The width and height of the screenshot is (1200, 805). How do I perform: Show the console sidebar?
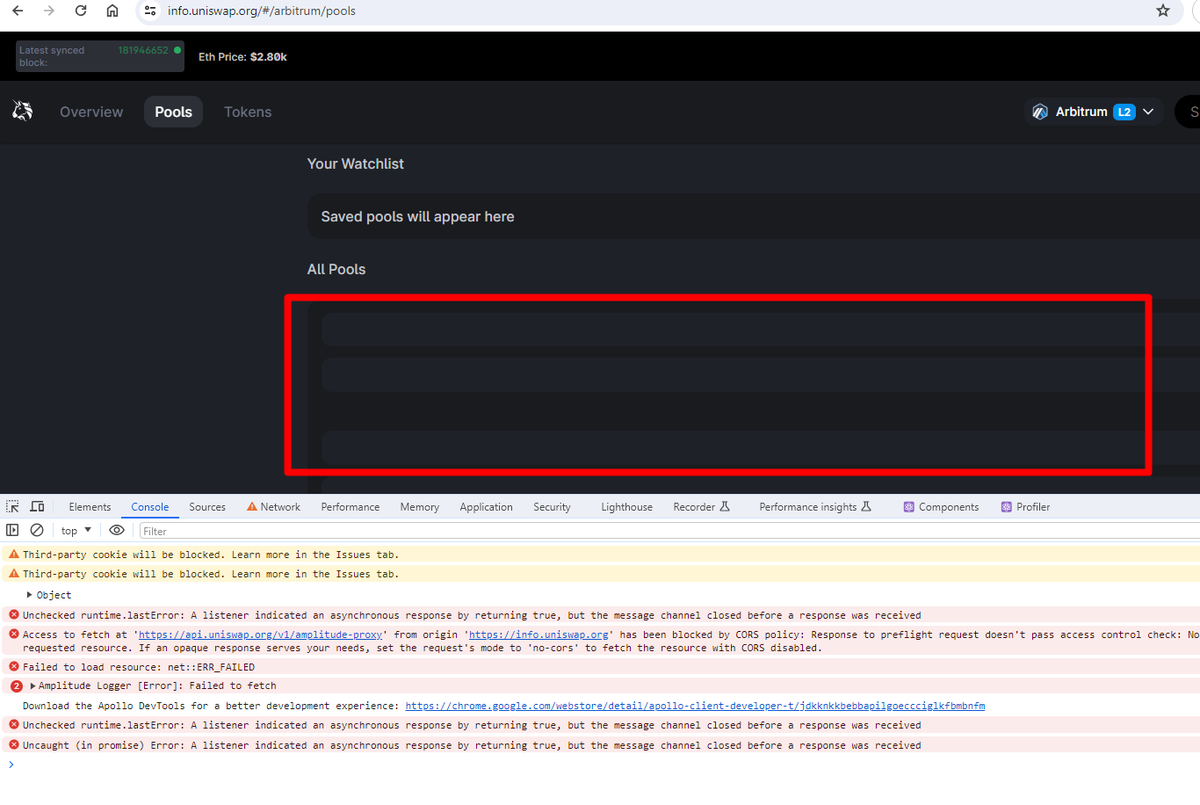pos(13,530)
